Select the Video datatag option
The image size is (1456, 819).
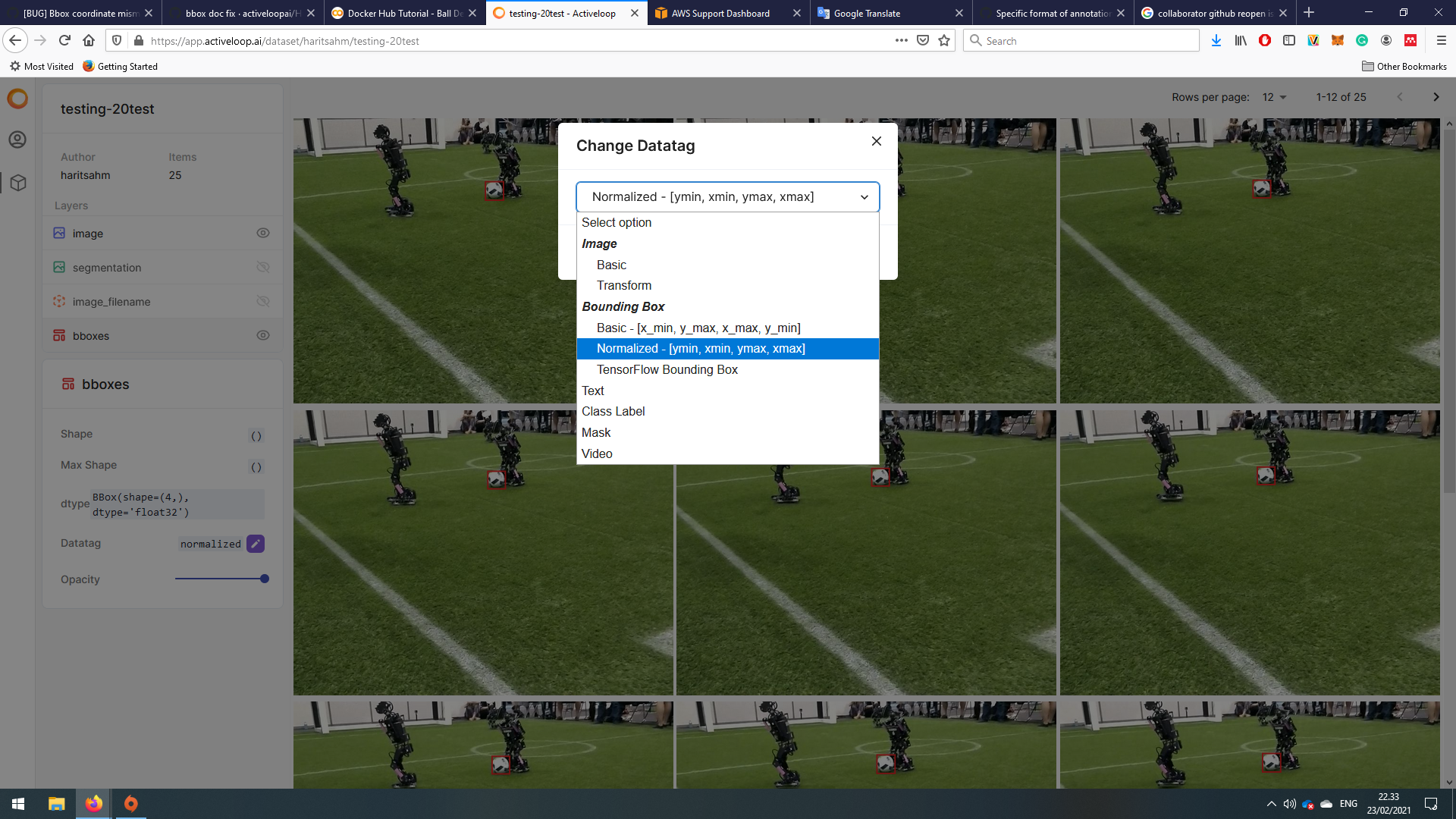(727, 453)
